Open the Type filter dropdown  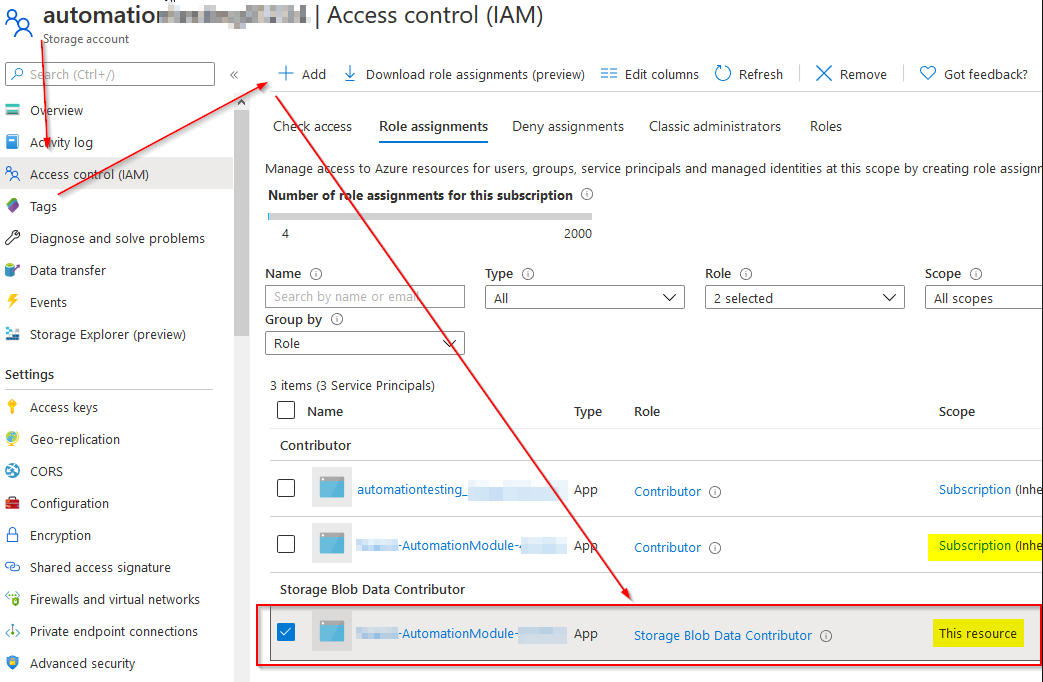(585, 297)
